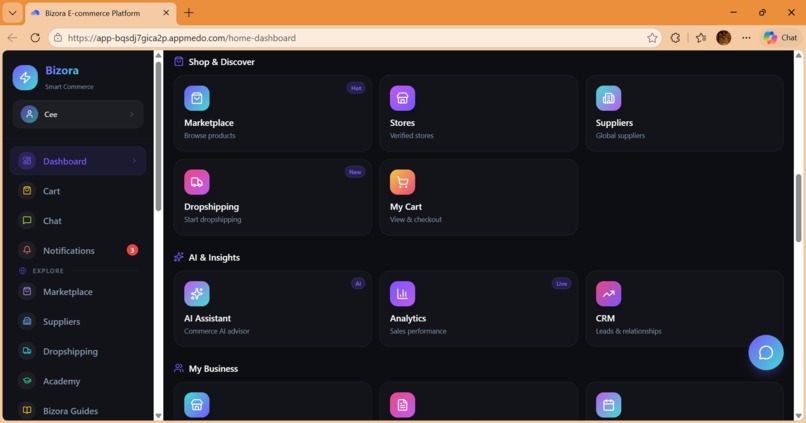Open the View & checkout card
The height and width of the screenshot is (423, 806).
click(x=479, y=197)
